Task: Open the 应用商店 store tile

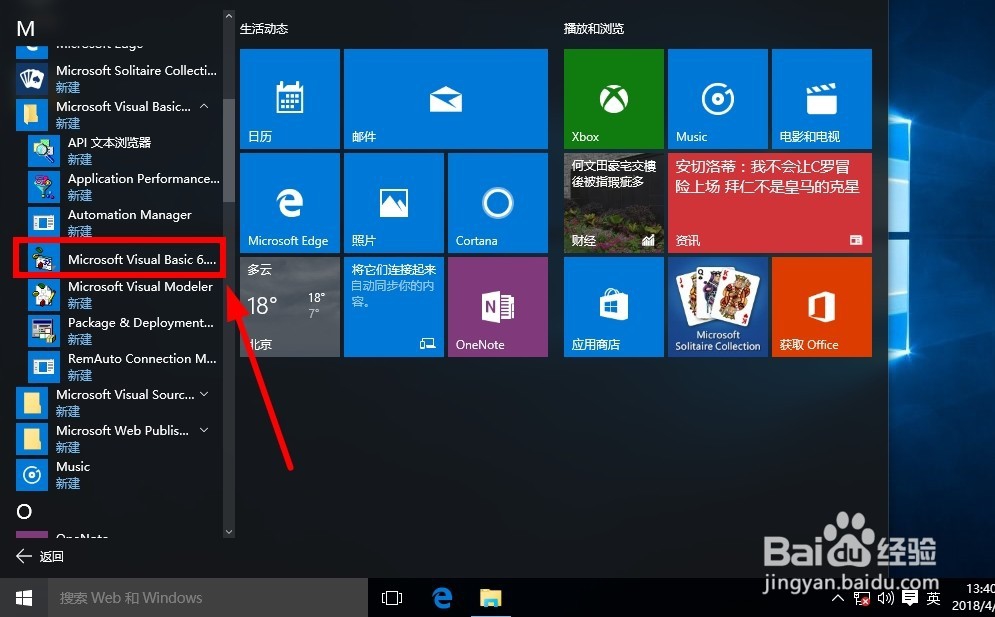Action: pyautogui.click(x=614, y=307)
